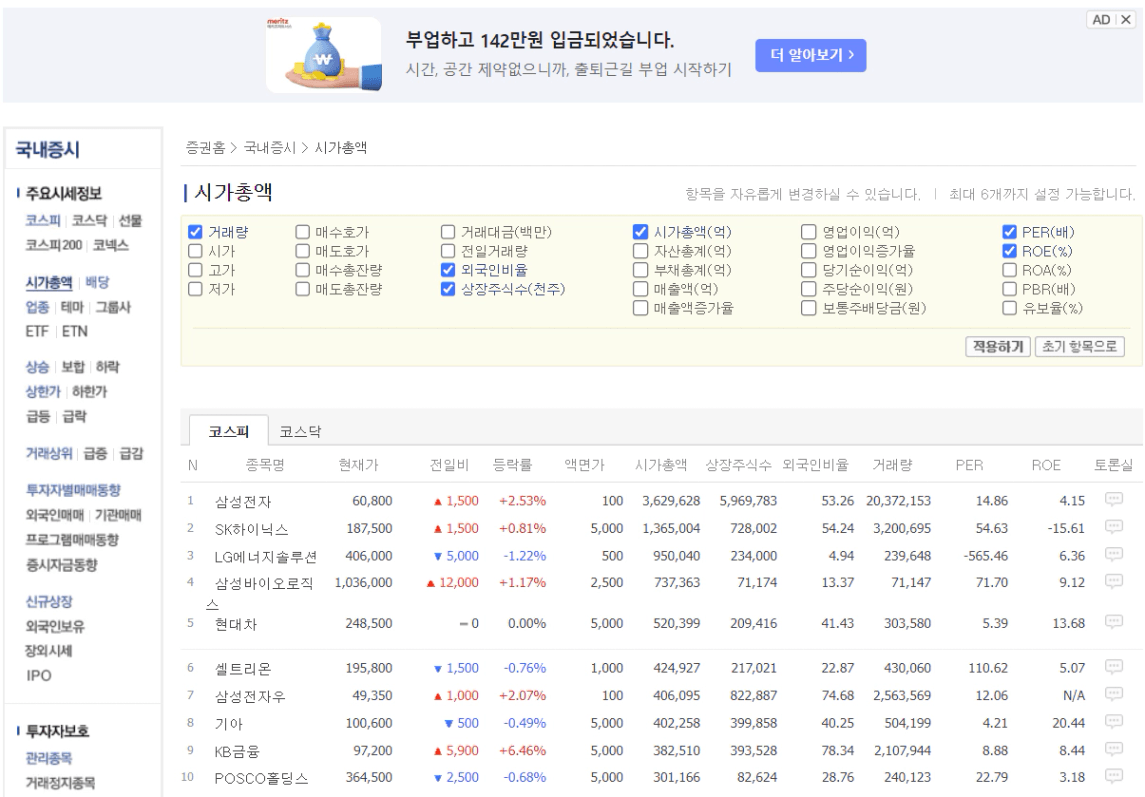Click 더 알아보기 ad button
This screenshot has height=797, width=1145.
point(810,56)
